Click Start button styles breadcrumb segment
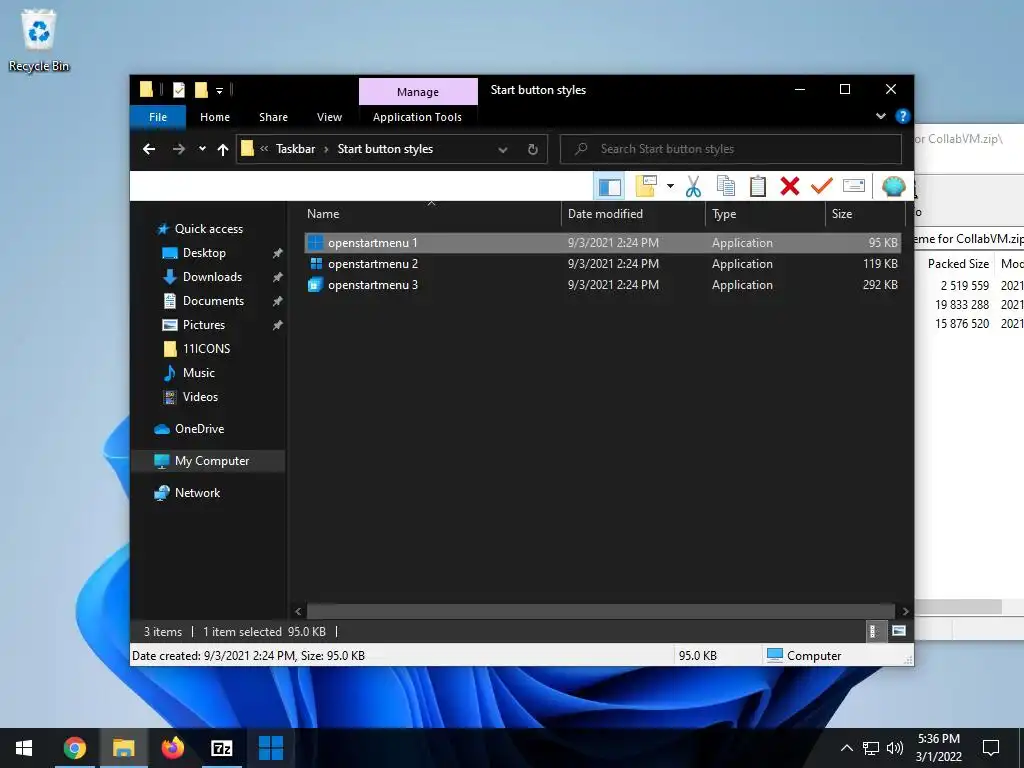This screenshot has width=1024, height=768. coord(385,149)
